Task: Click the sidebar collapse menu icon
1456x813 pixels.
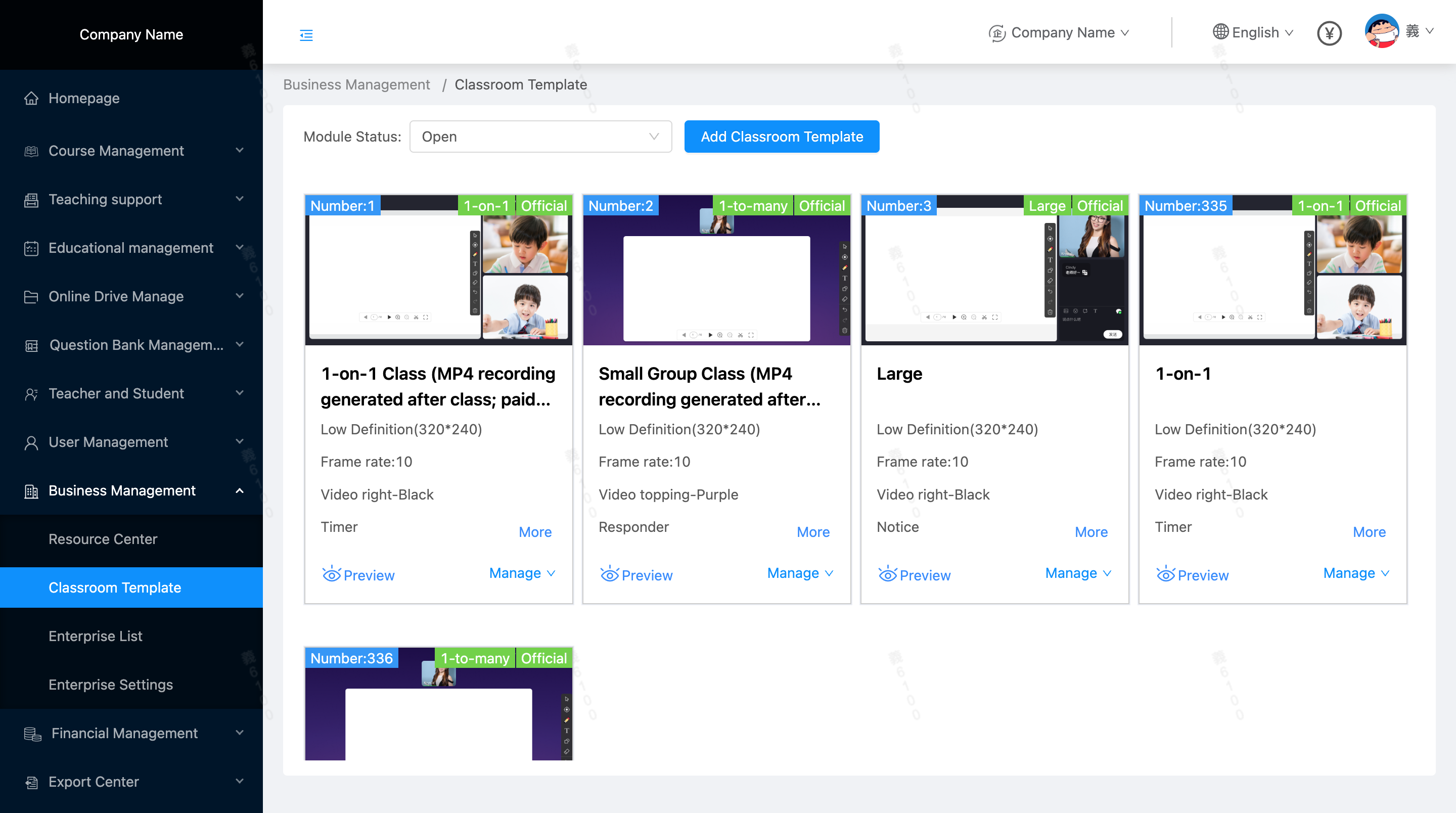Action: tap(306, 35)
